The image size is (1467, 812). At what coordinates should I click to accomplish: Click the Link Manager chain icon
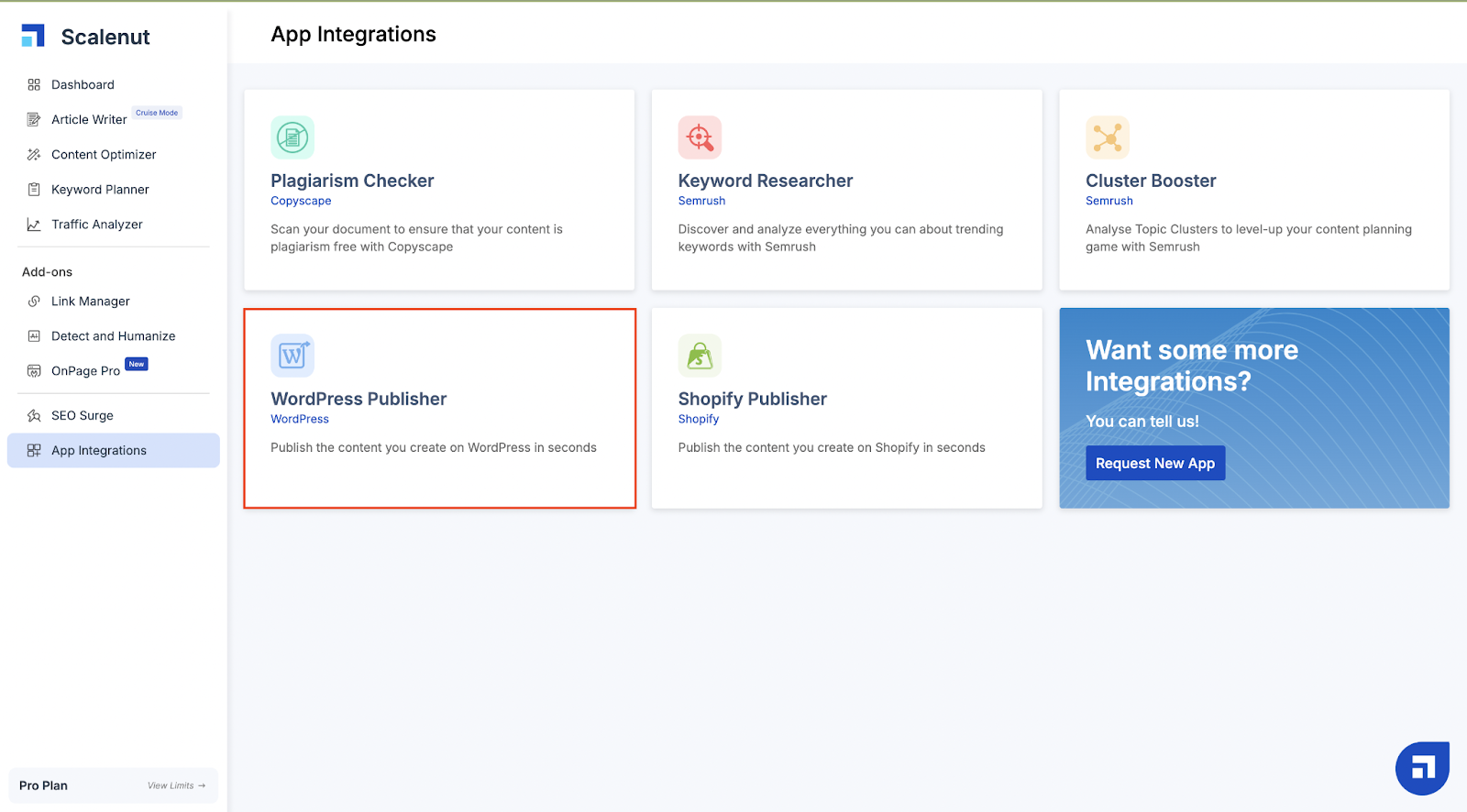coord(34,302)
